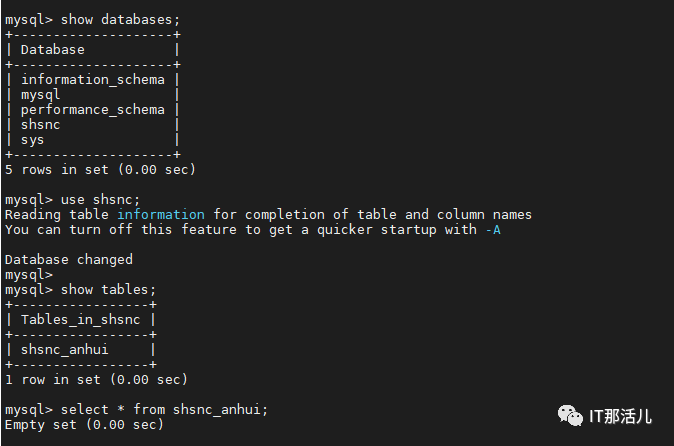Select the information_schema database row
Screen dimensions: 674x446
pyautogui.click(x=93, y=80)
